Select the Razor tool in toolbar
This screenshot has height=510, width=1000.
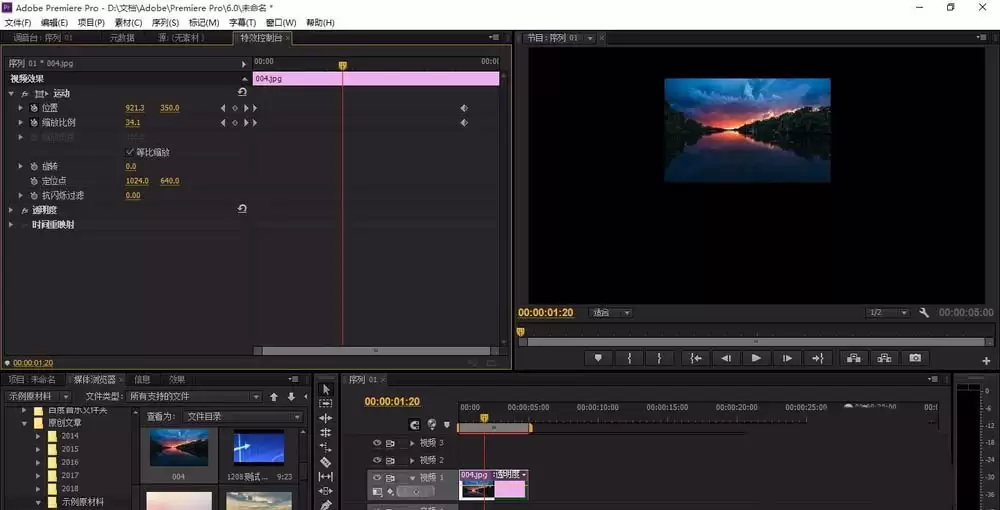click(325, 462)
